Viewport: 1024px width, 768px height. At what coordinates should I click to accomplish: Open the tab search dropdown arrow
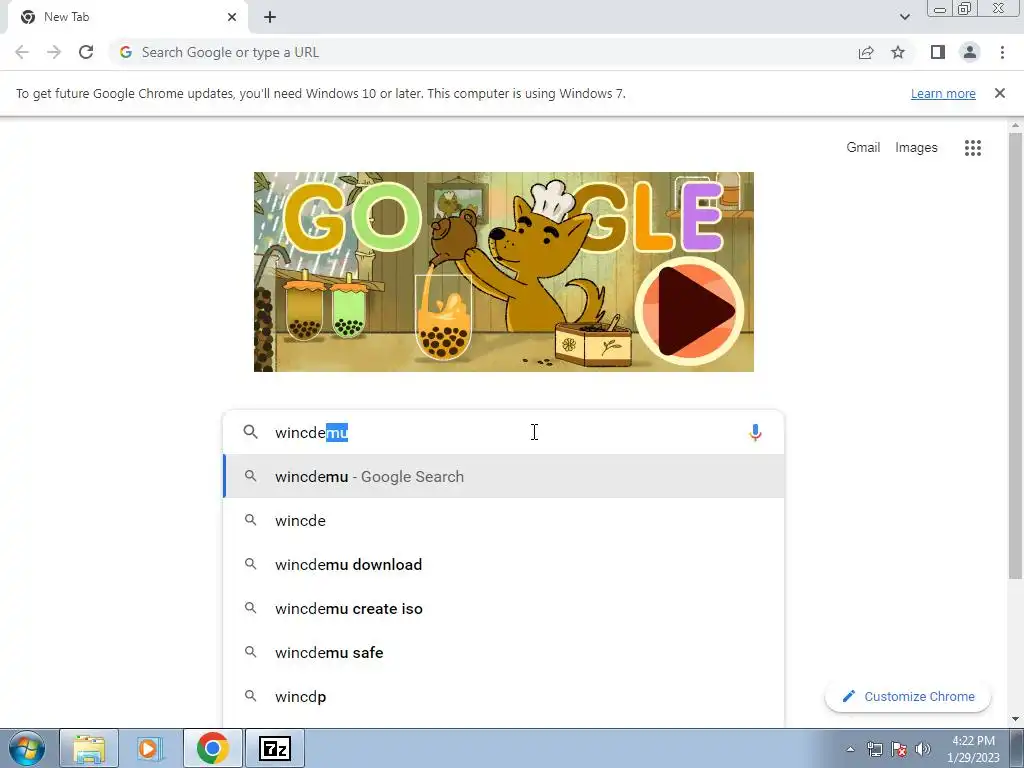click(904, 17)
